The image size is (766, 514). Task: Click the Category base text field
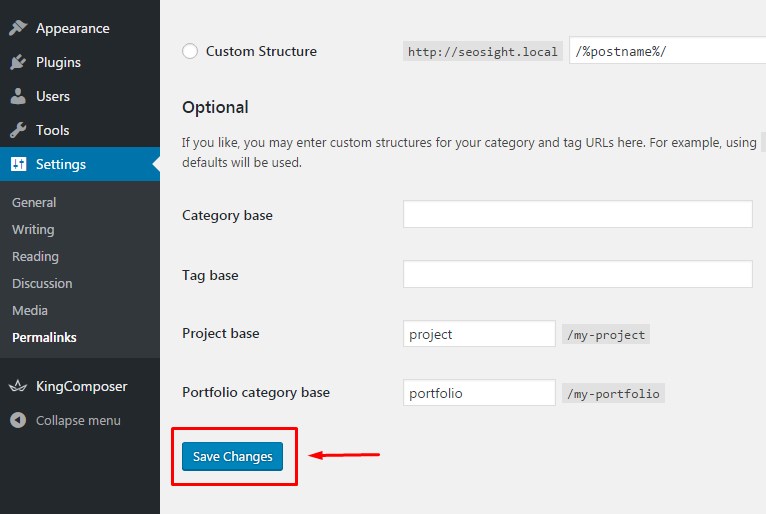(x=577, y=214)
